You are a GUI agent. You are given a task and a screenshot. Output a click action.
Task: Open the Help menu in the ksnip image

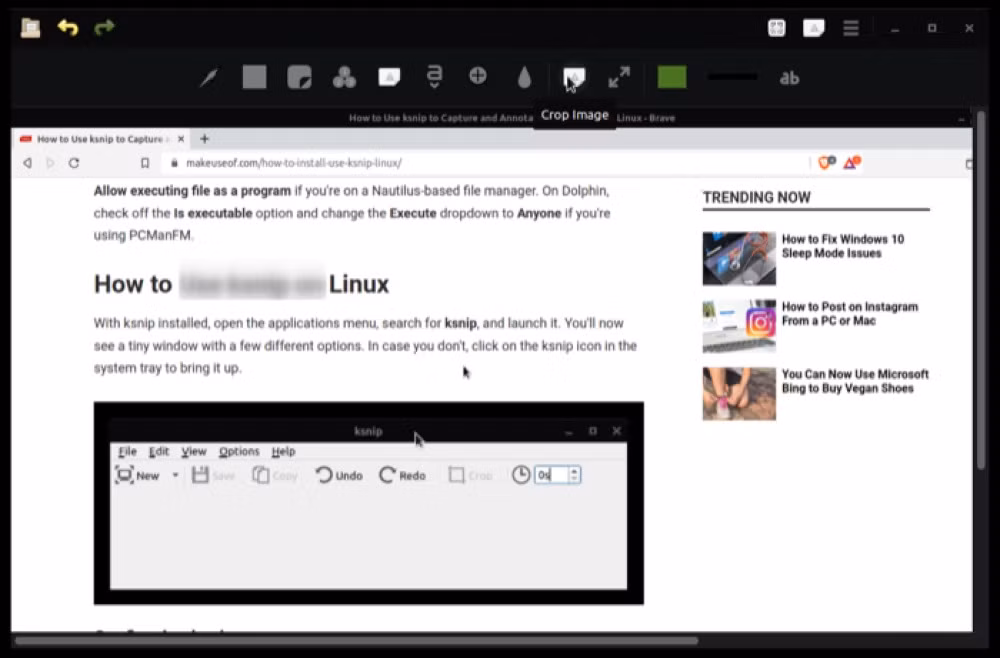tap(283, 451)
